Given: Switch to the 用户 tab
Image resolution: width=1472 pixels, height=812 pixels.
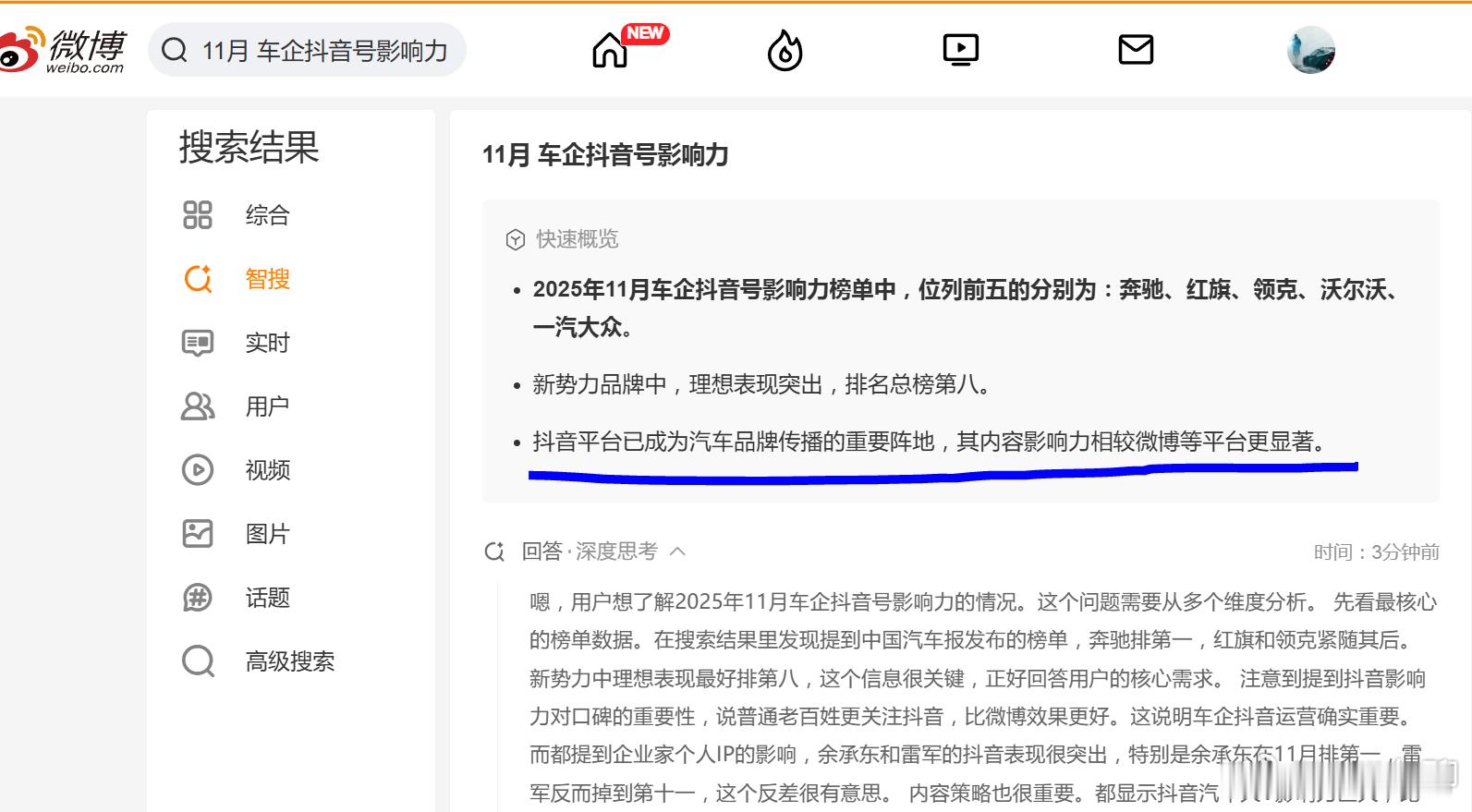Looking at the screenshot, I should (x=268, y=406).
